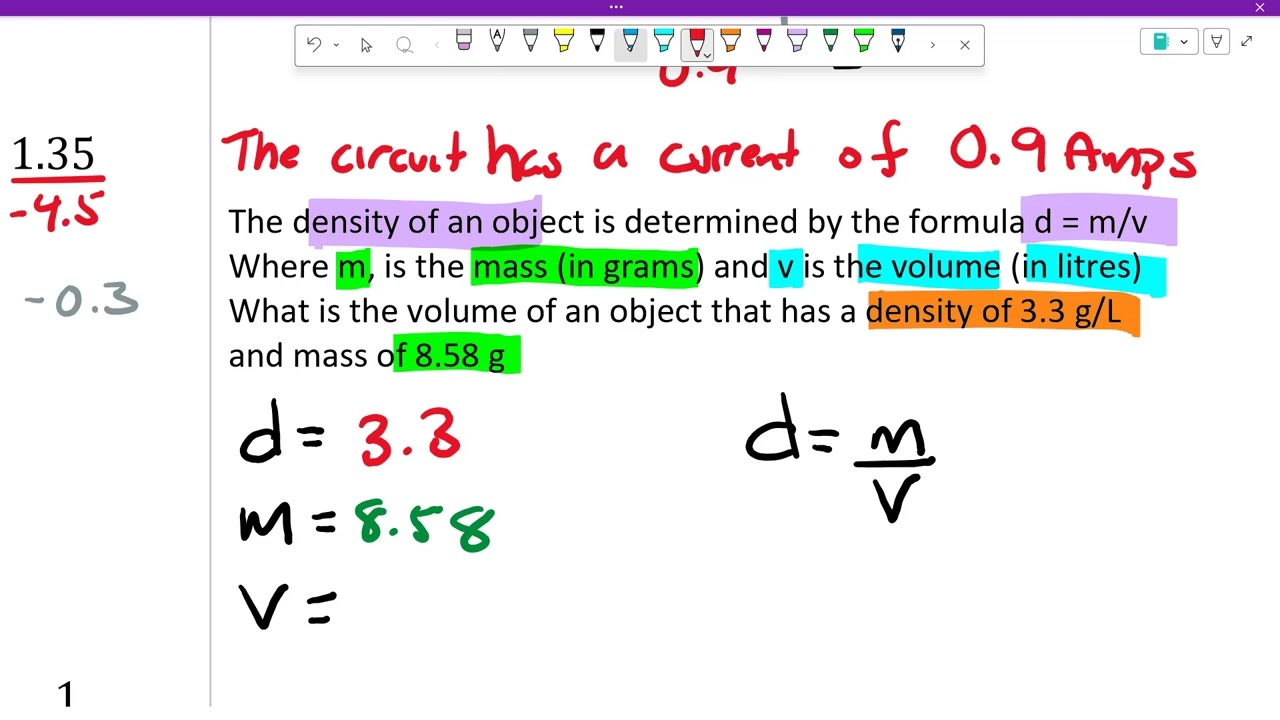Click the expand full-screen arrows icon
Image resolution: width=1280 pixels, height=720 pixels.
[x=1247, y=41]
